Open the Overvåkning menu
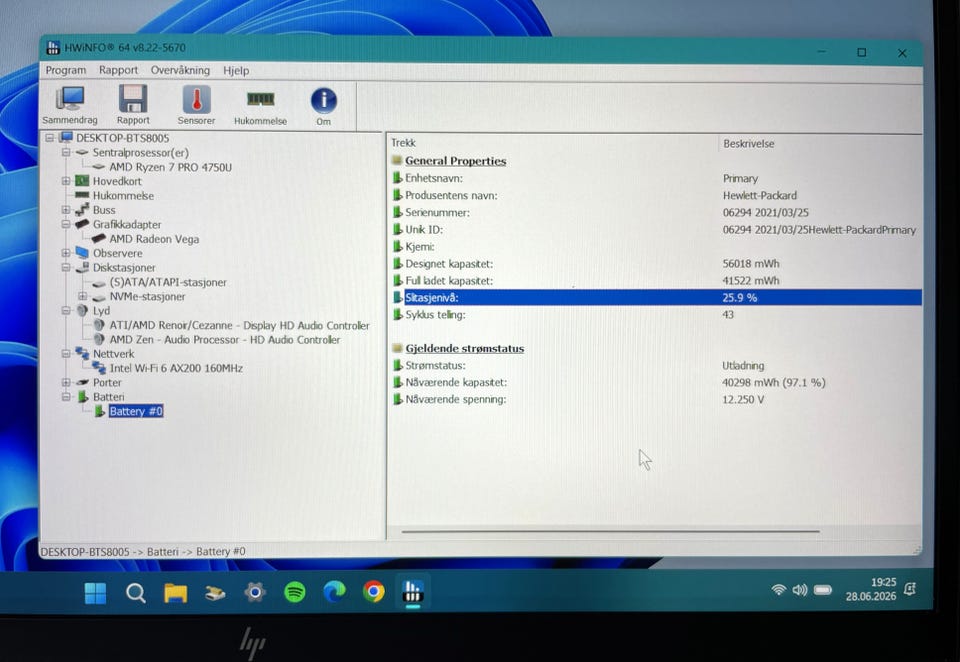 pos(180,70)
